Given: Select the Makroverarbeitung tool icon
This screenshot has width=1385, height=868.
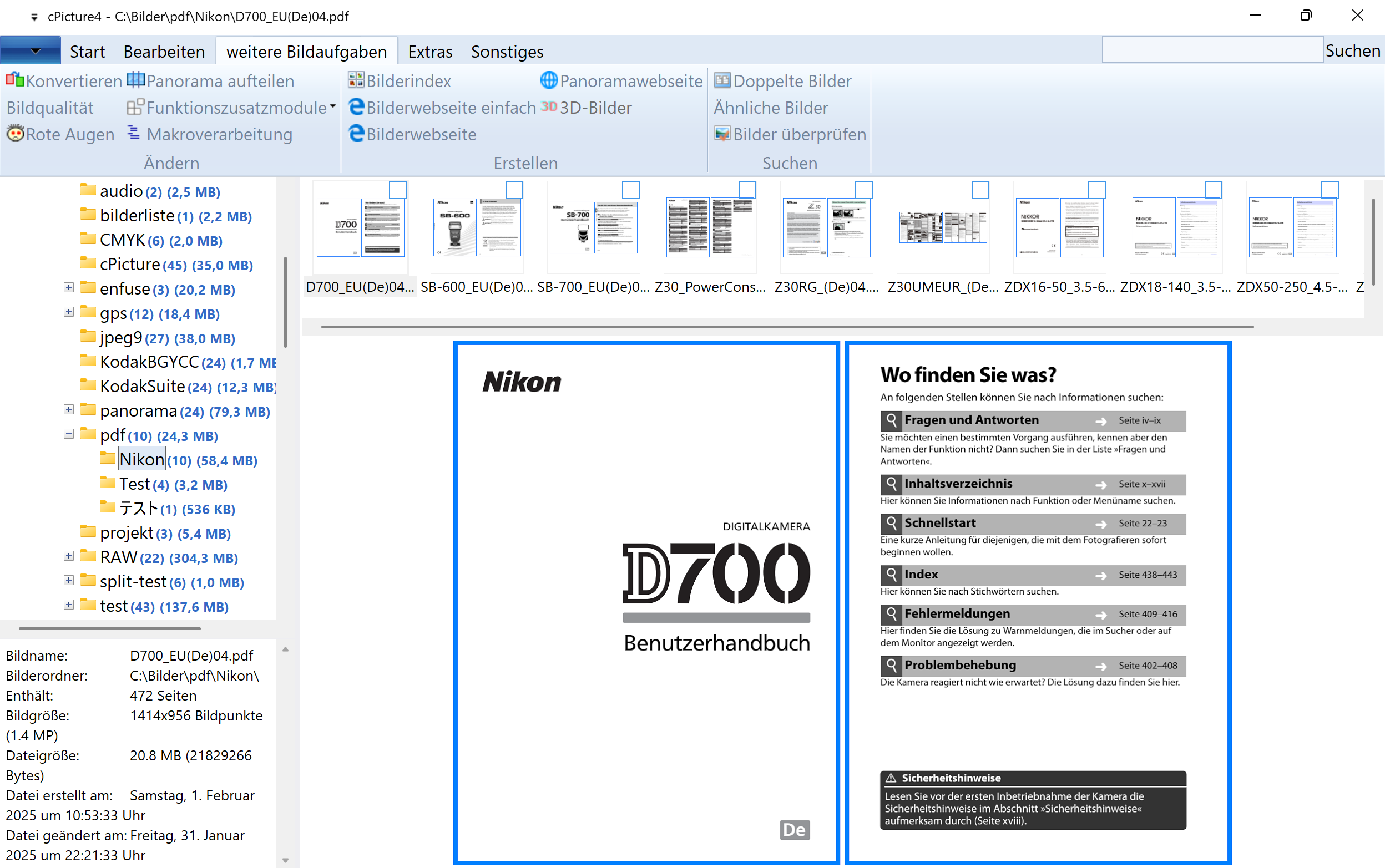Looking at the screenshot, I should click(134, 134).
